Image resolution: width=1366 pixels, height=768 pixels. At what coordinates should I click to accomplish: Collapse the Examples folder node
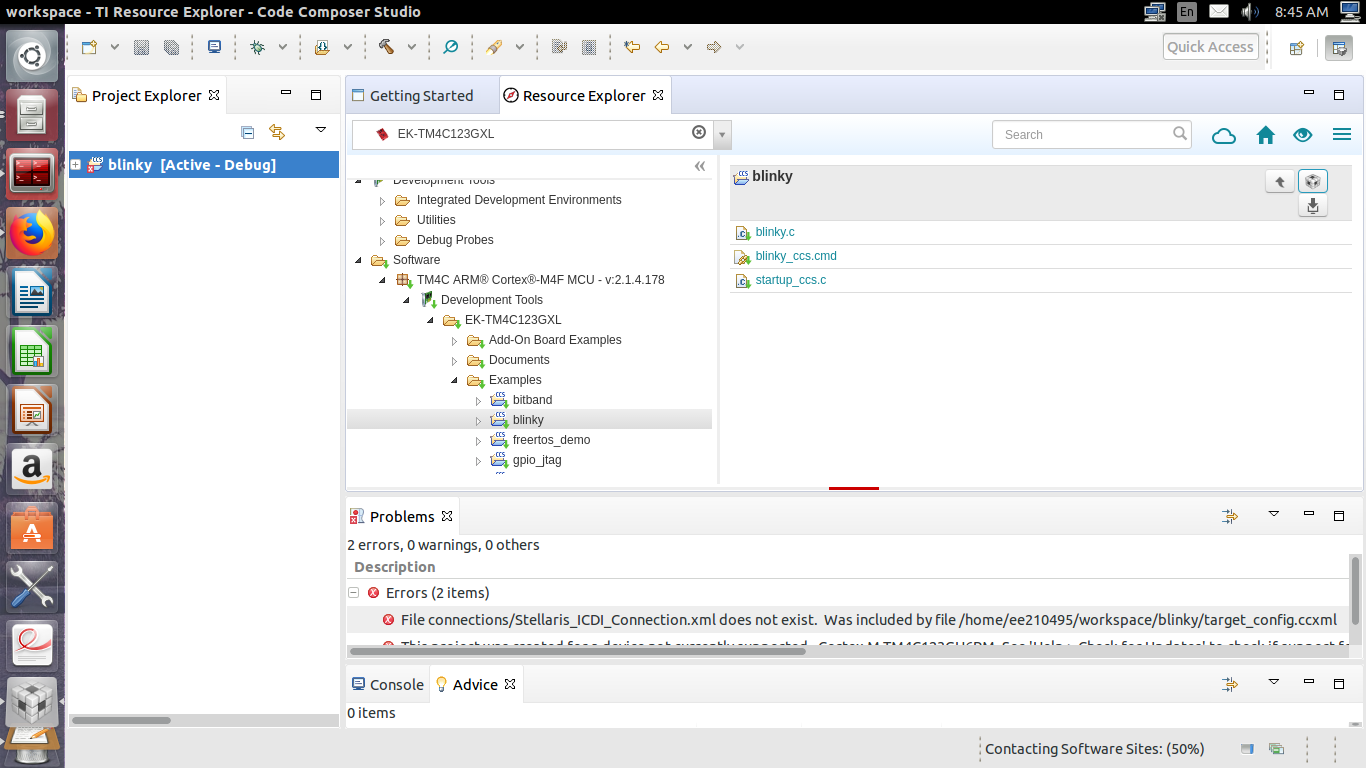coord(454,381)
